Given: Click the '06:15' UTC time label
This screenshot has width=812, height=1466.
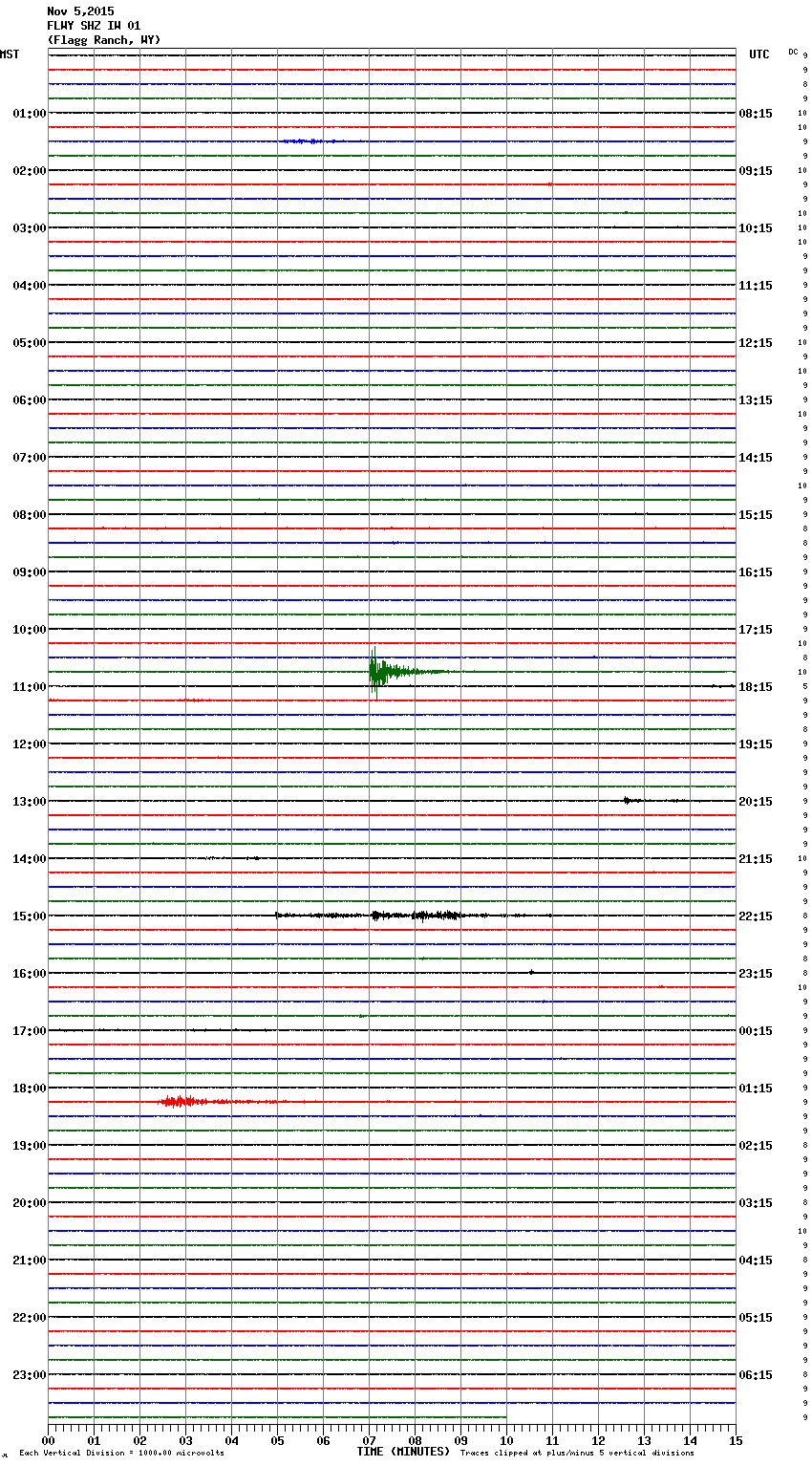Looking at the screenshot, I should (756, 1375).
